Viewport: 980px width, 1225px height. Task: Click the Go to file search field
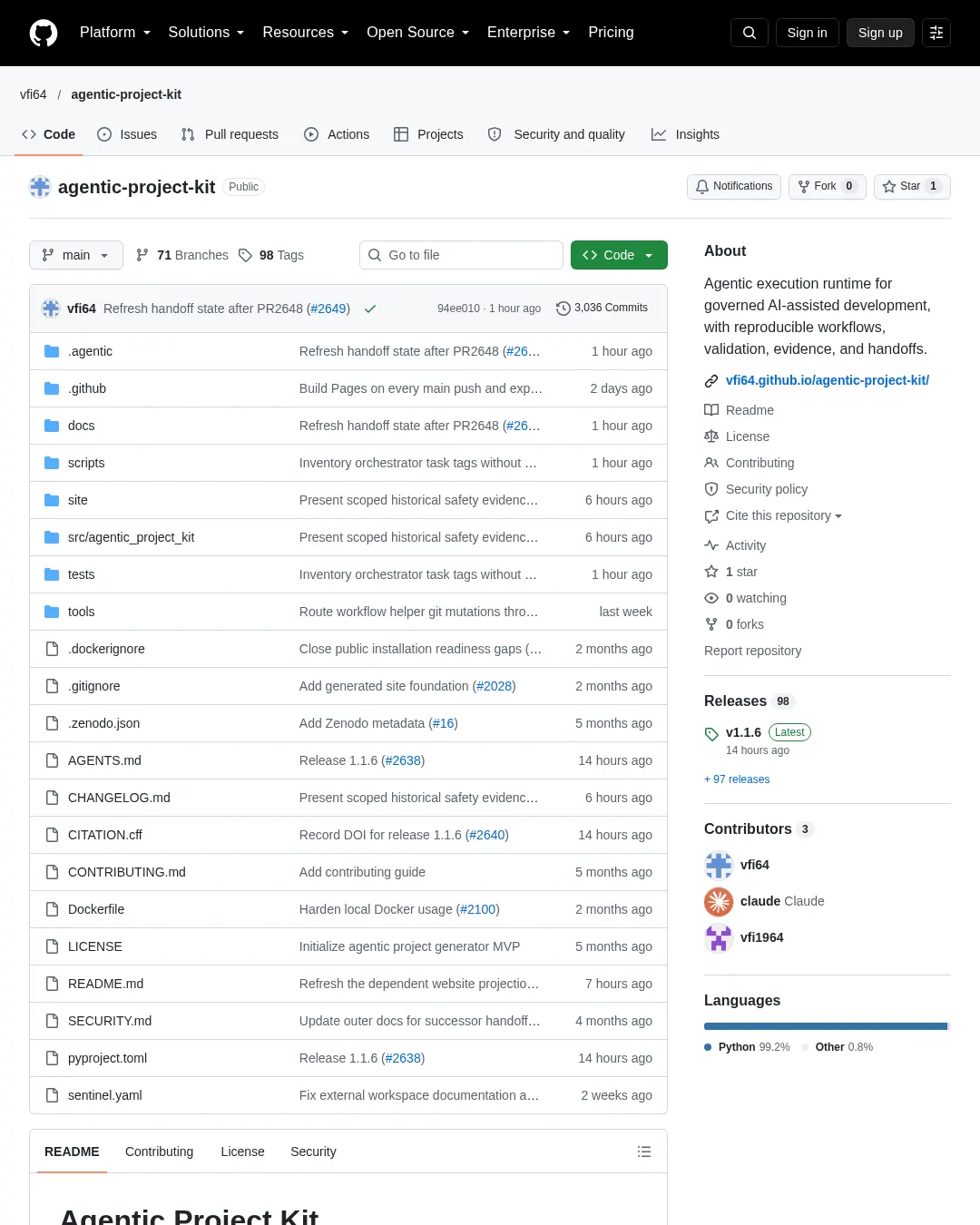coord(461,255)
